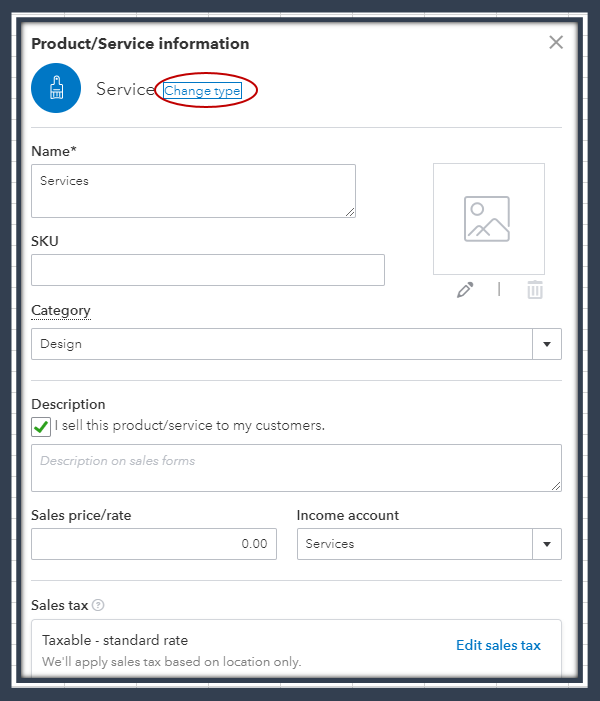Expand the Category dropdown arrow

pos(547,344)
